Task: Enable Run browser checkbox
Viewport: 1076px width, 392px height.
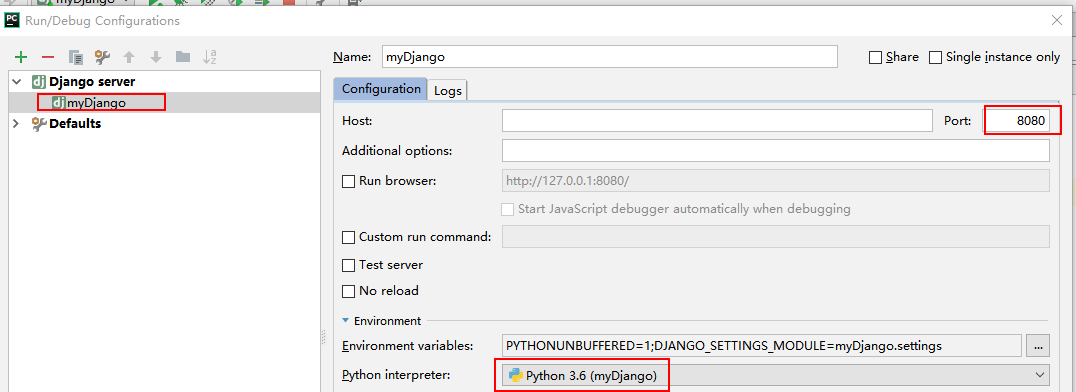Action: (349, 181)
